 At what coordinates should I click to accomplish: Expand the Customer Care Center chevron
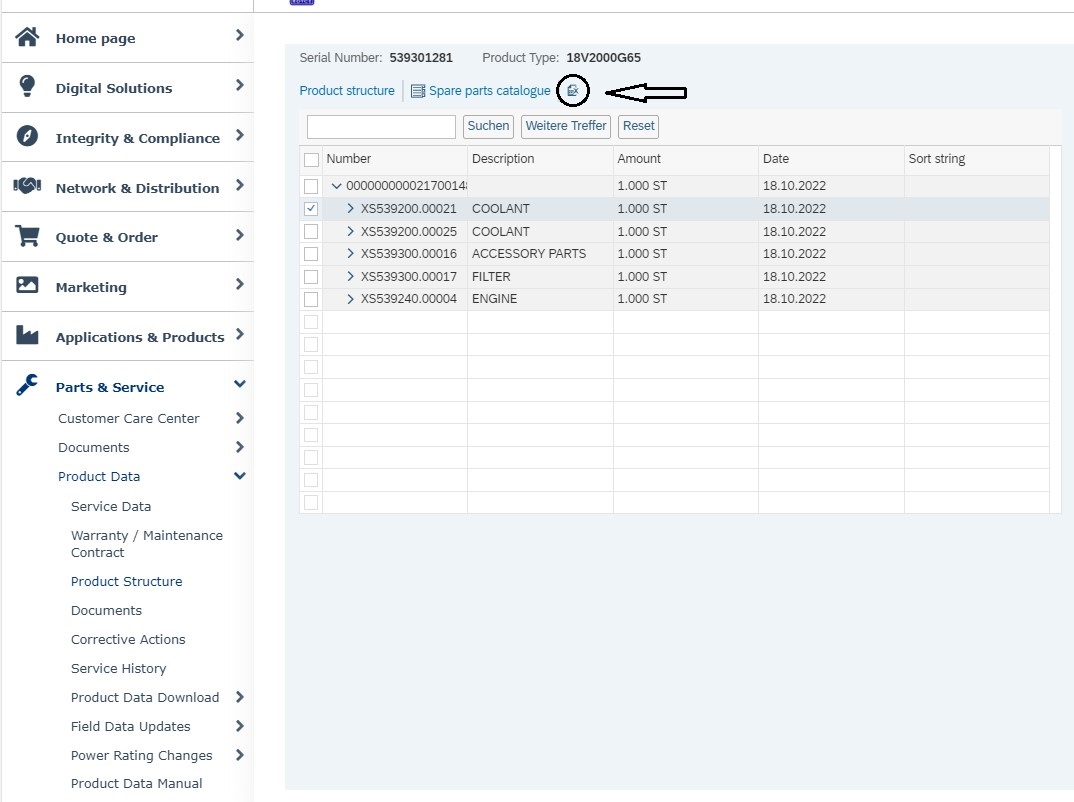(x=240, y=418)
